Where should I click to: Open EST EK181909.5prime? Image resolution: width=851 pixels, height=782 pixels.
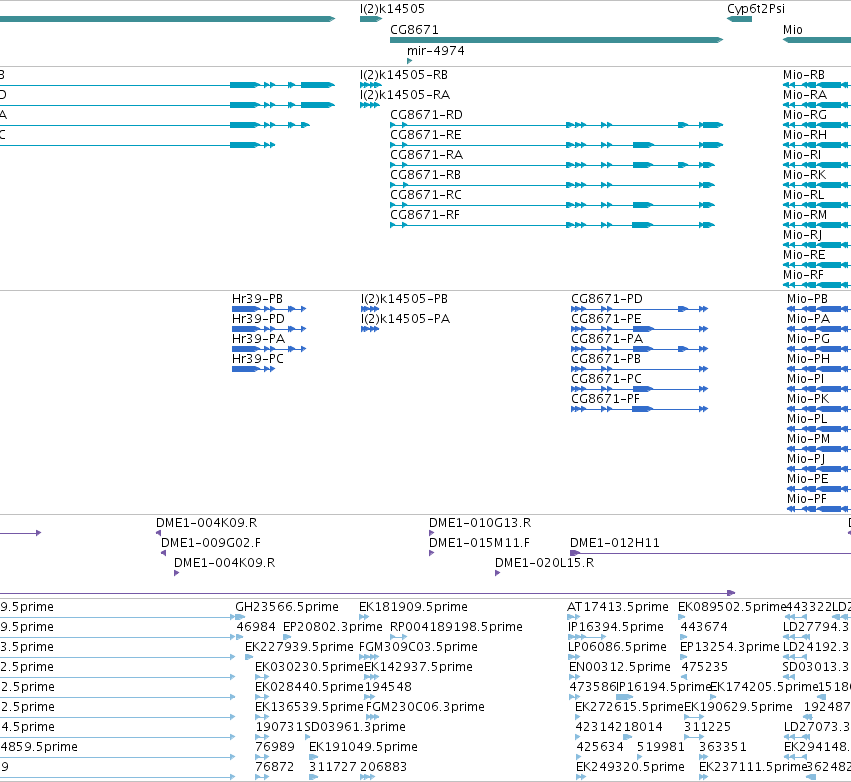413,607
